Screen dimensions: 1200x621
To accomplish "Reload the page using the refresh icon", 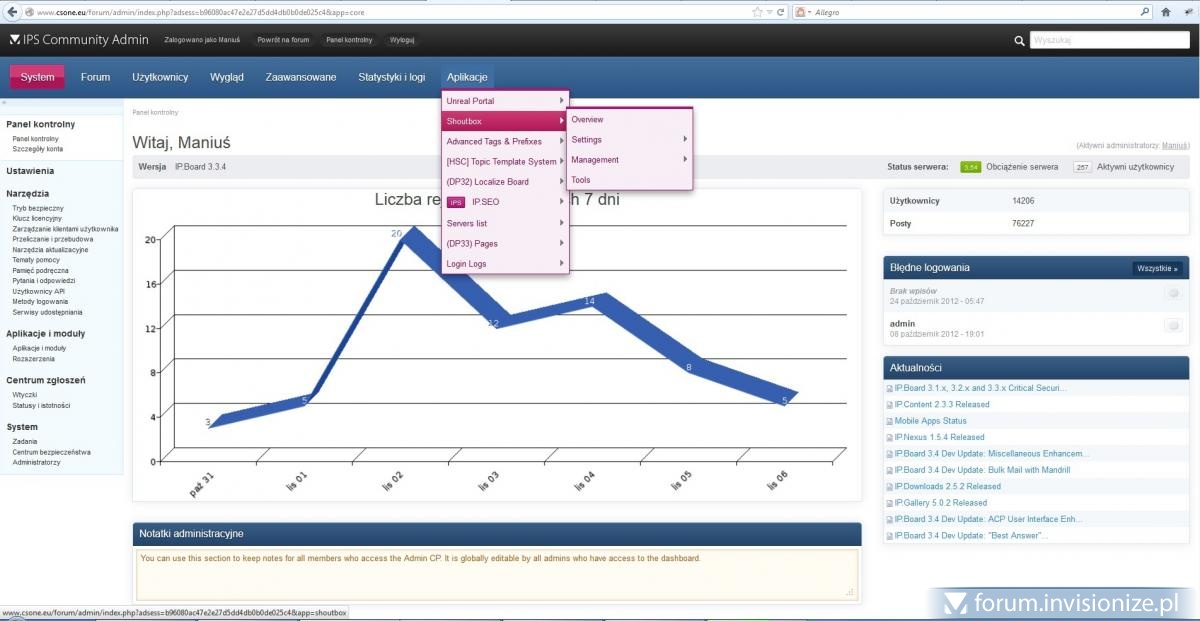I will [779, 12].
